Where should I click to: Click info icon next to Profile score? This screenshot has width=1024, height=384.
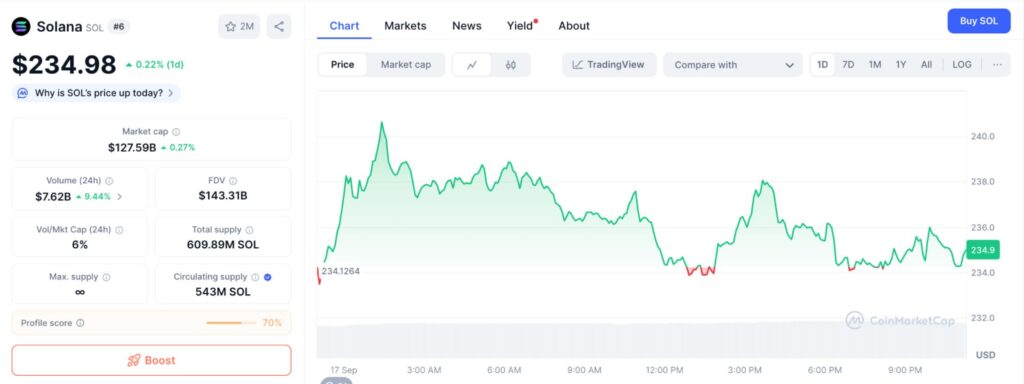[x=80, y=323]
